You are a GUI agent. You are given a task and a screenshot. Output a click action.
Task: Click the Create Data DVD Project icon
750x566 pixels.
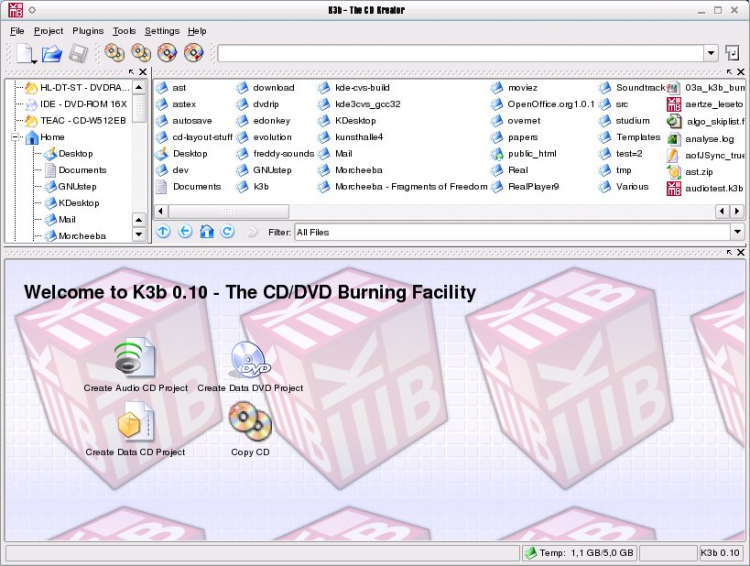(250, 360)
